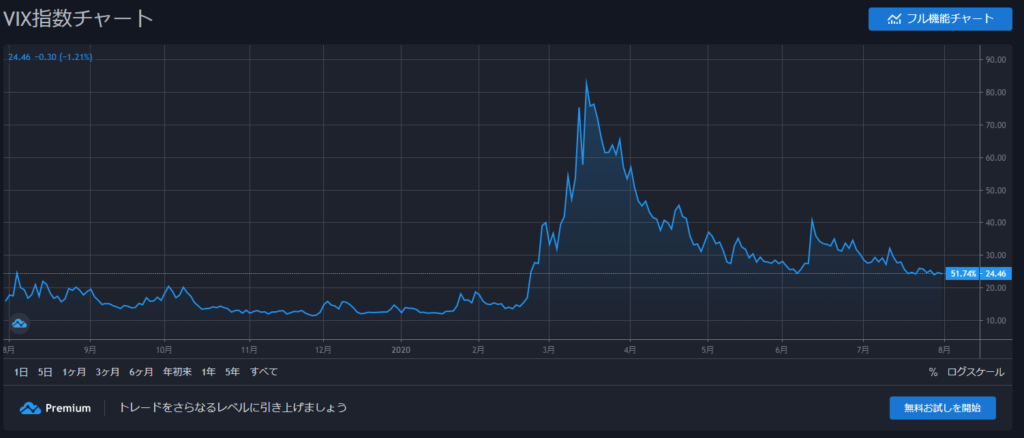The image size is (1024, 438).
Task: Click the トレードをさらなるレベルに引き上げましょう promo text
Action: 233,408
